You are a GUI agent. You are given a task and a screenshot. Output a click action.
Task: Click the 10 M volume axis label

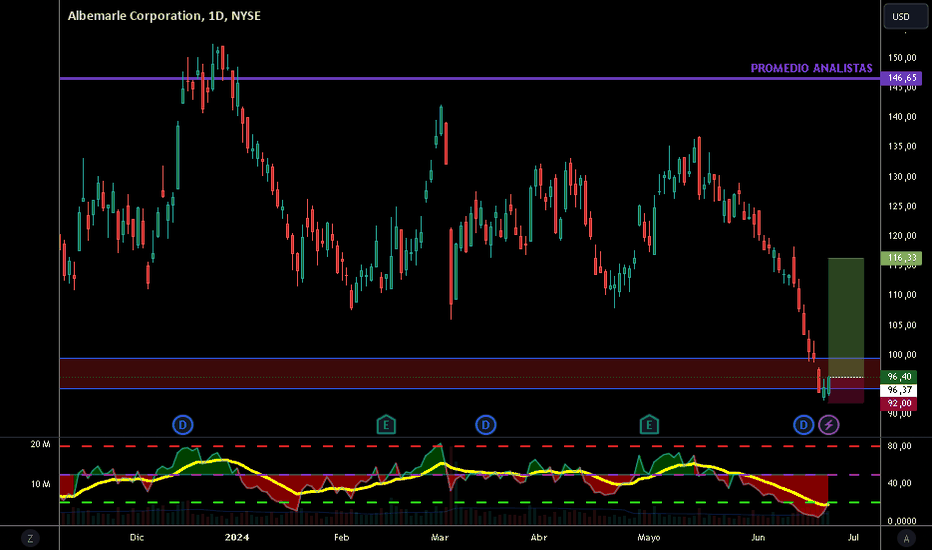coord(40,484)
